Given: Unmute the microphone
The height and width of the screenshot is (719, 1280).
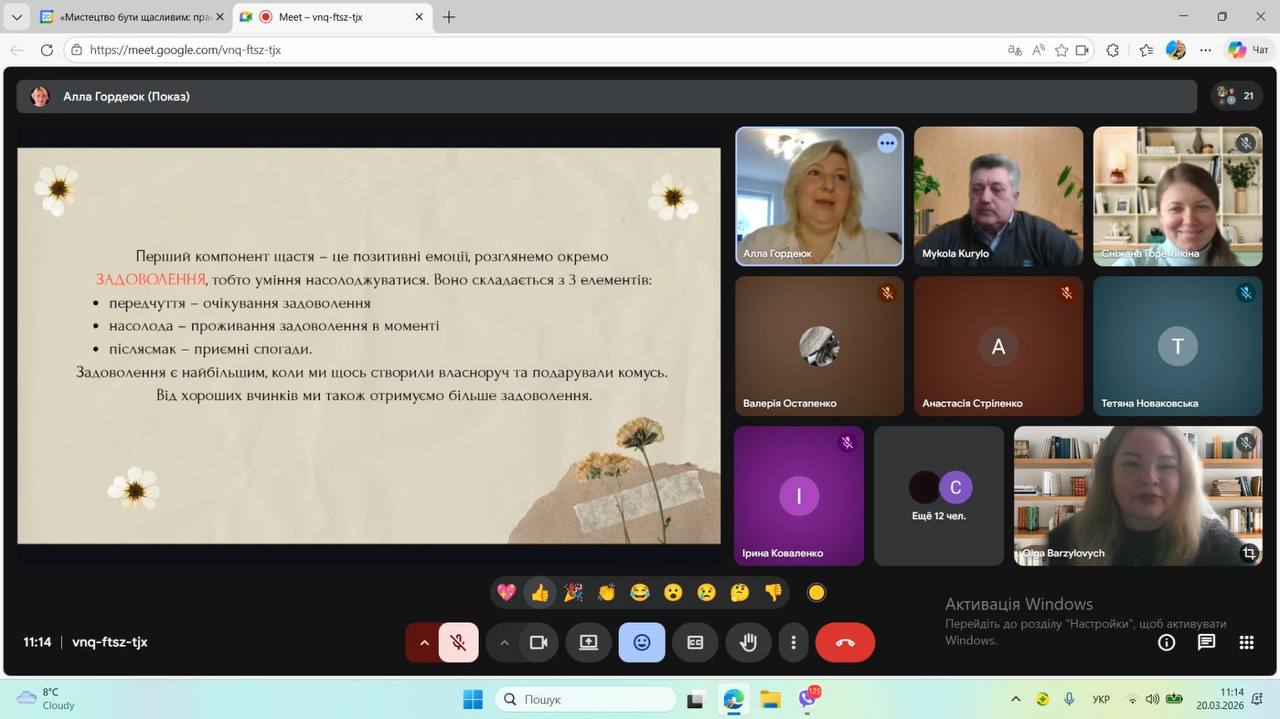Looking at the screenshot, I should pyautogui.click(x=458, y=643).
